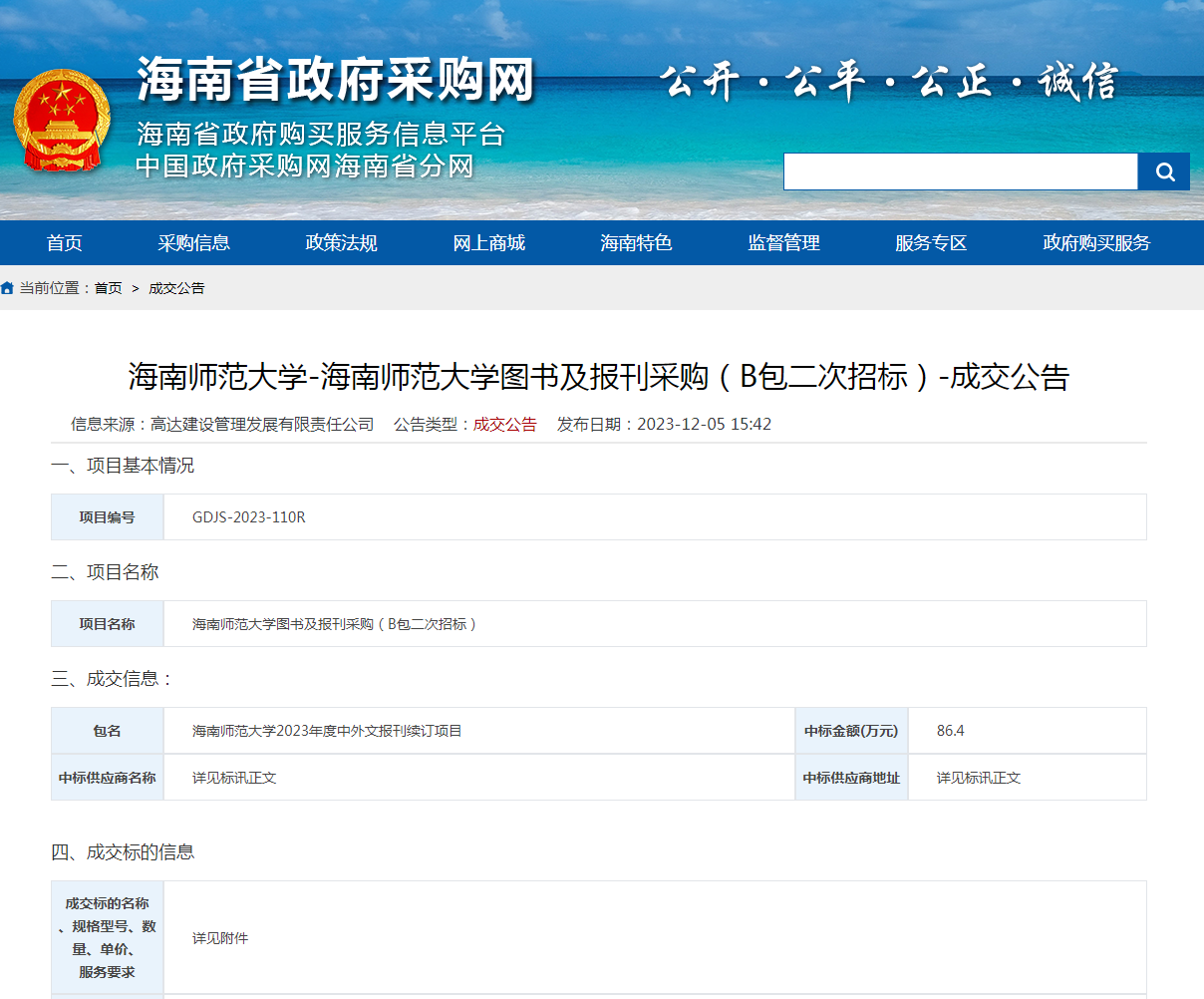The image size is (1204, 999).
Task: Click 详见标讯正文 beside 中标供应商名称
Action: (x=234, y=778)
